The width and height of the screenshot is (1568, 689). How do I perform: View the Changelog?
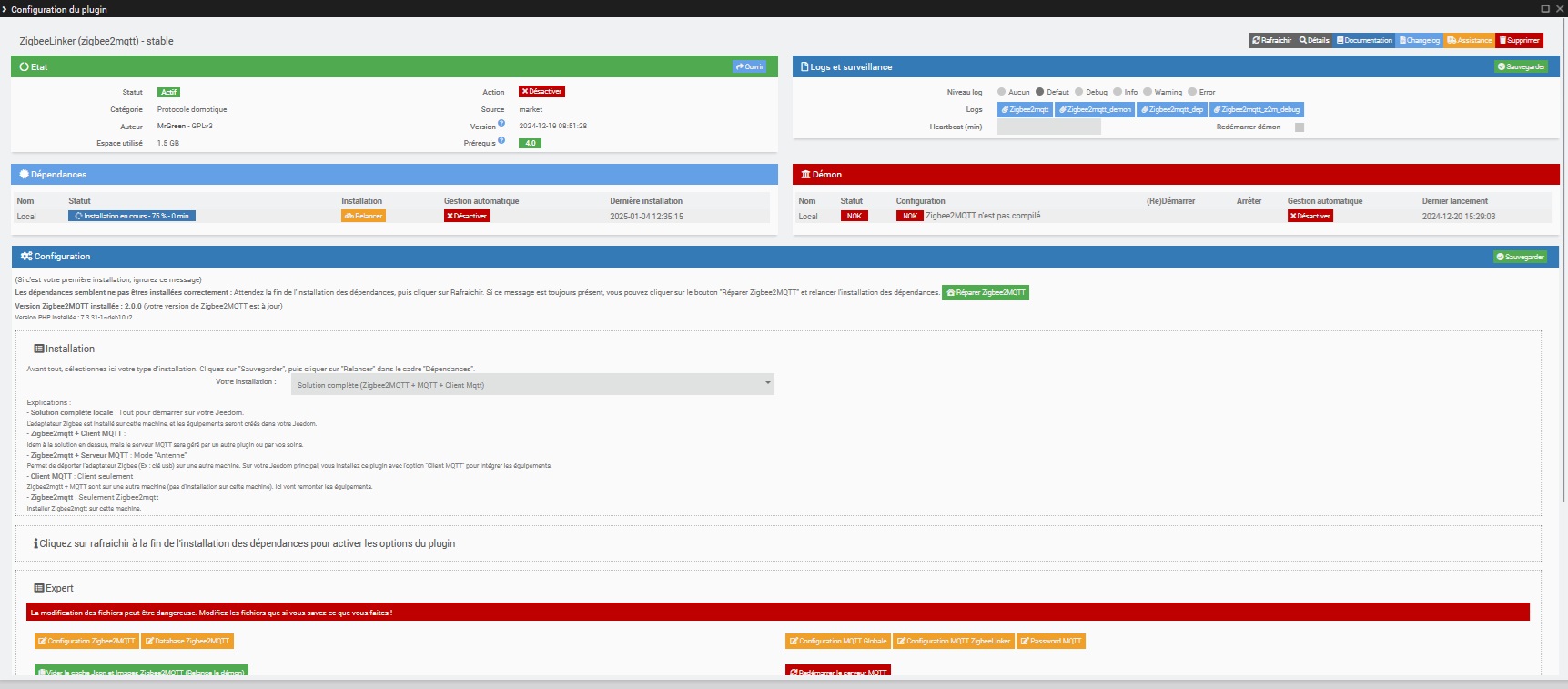coord(1420,40)
